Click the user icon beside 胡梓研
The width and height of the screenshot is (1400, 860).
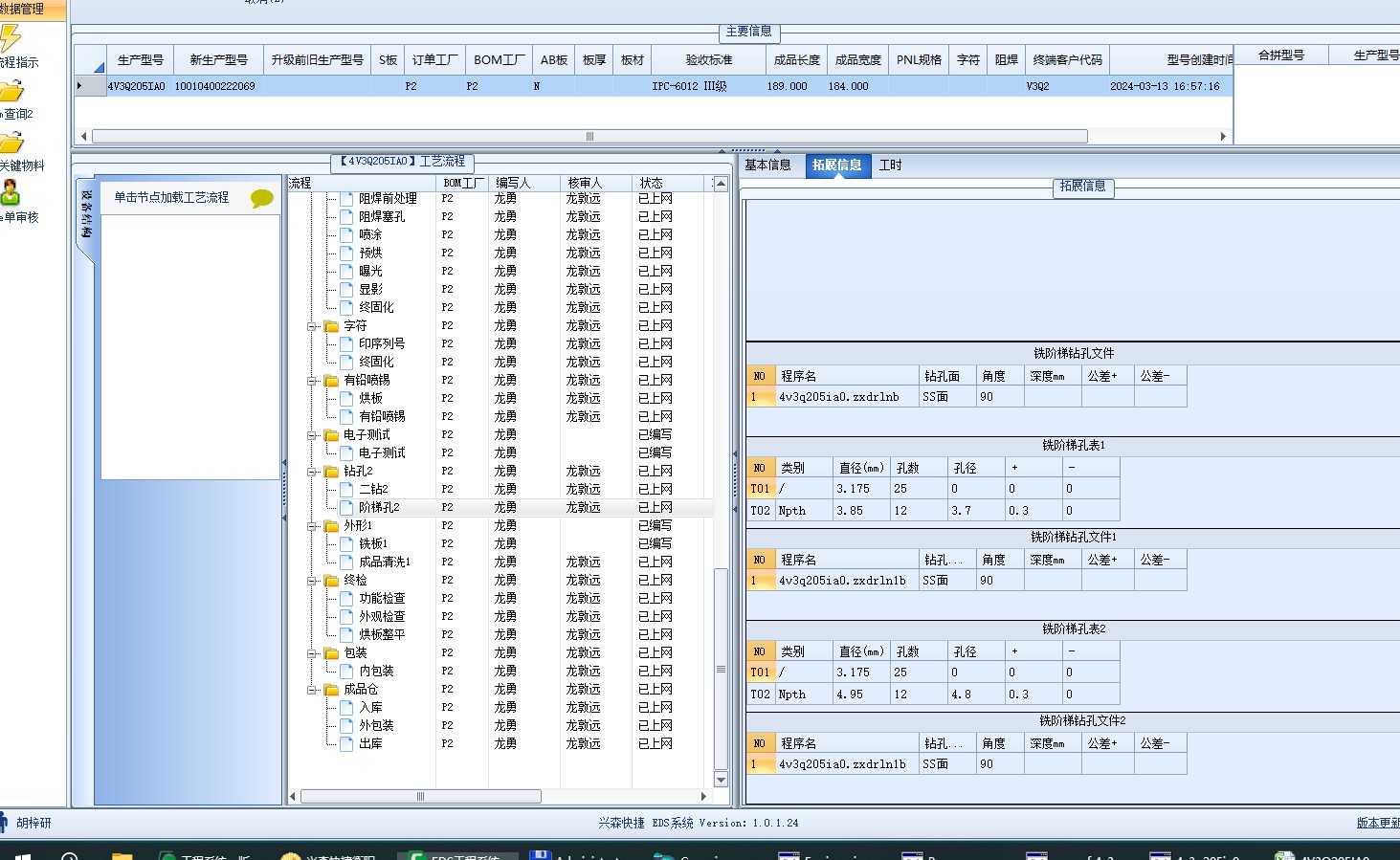[x=4, y=822]
